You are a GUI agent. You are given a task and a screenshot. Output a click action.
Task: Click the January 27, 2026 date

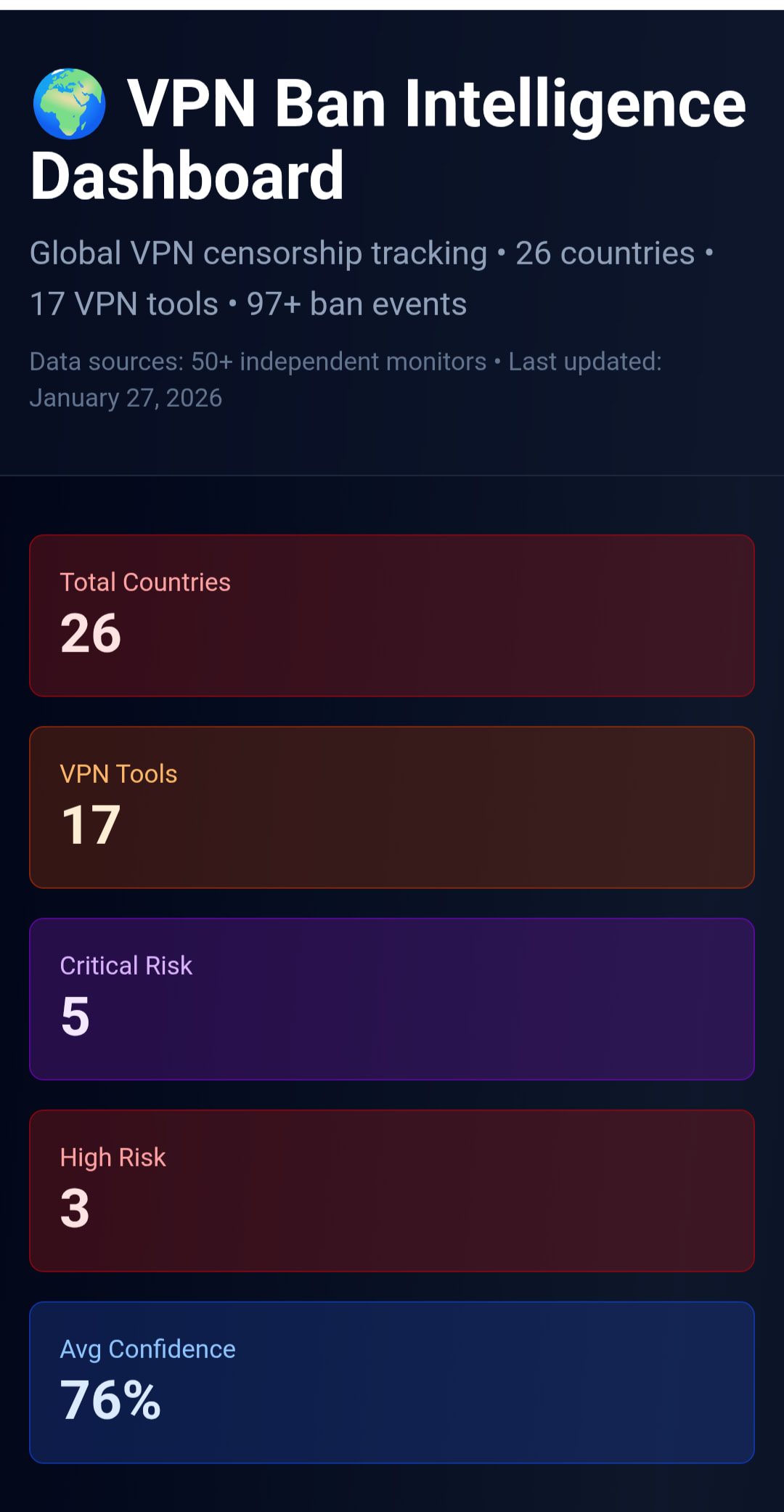click(126, 398)
